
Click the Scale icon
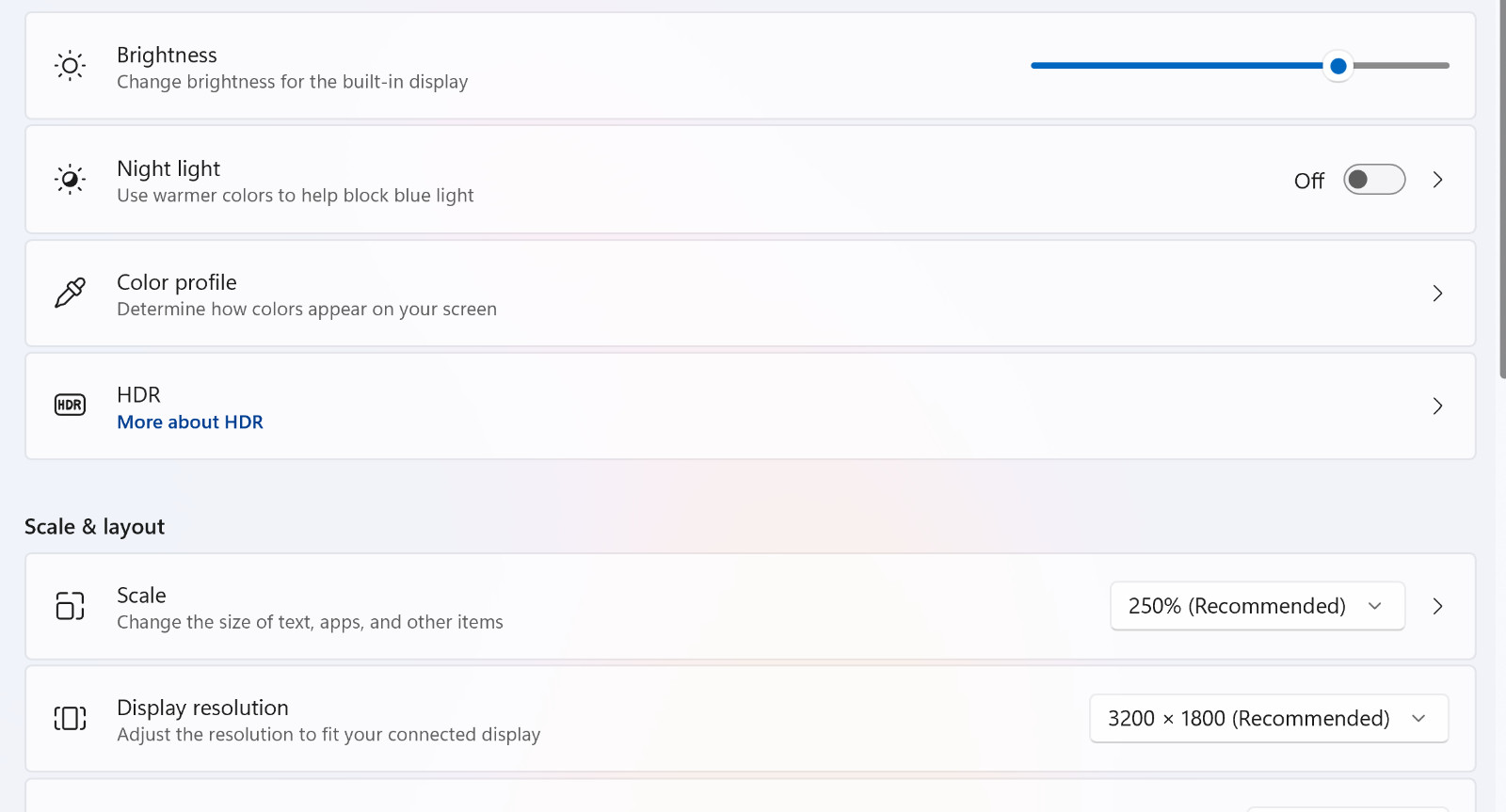70,606
